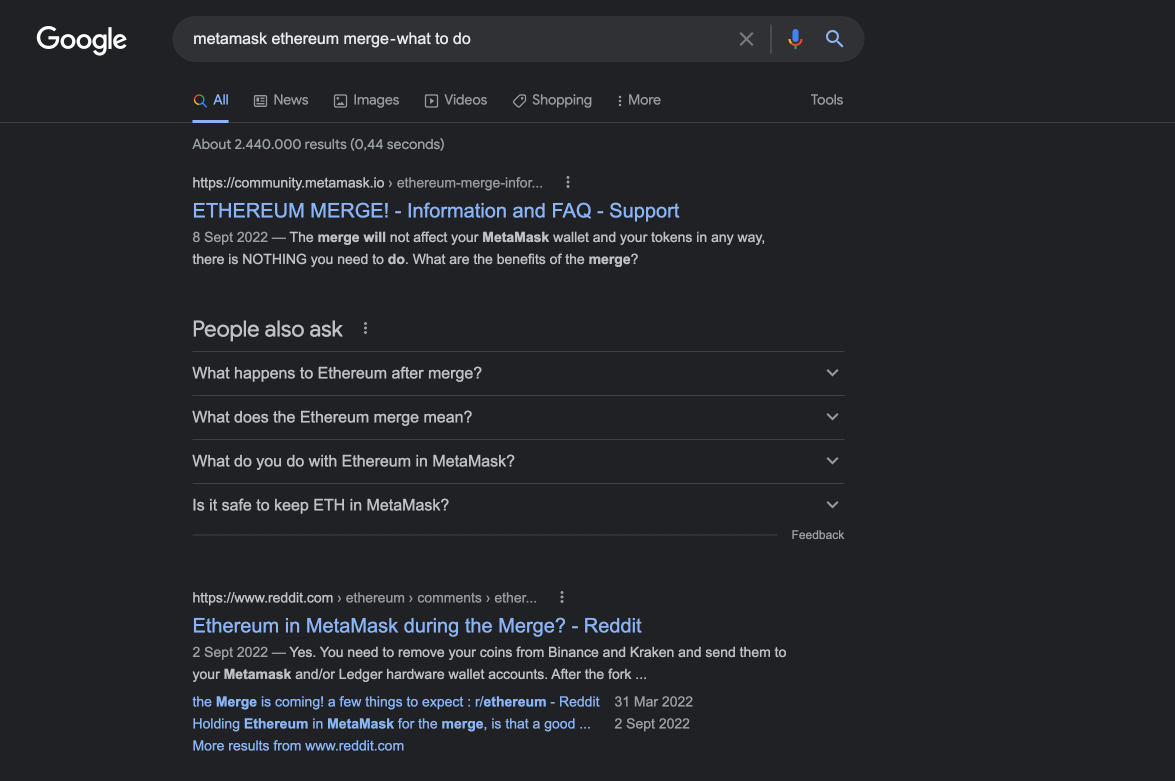Expand 'What do you do with Ethereum in MetaMask?'
This screenshot has width=1175, height=781.
coord(518,461)
